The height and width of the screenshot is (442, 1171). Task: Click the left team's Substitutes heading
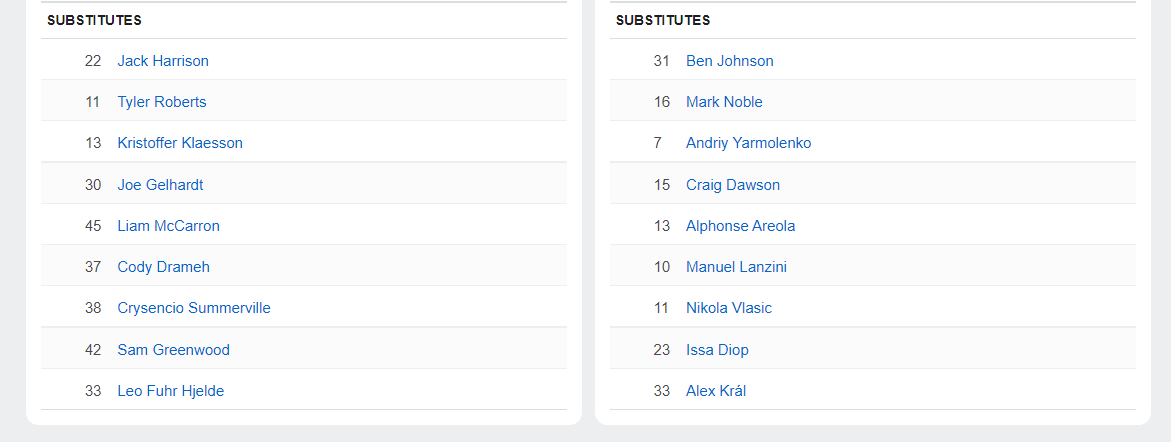click(x=94, y=21)
